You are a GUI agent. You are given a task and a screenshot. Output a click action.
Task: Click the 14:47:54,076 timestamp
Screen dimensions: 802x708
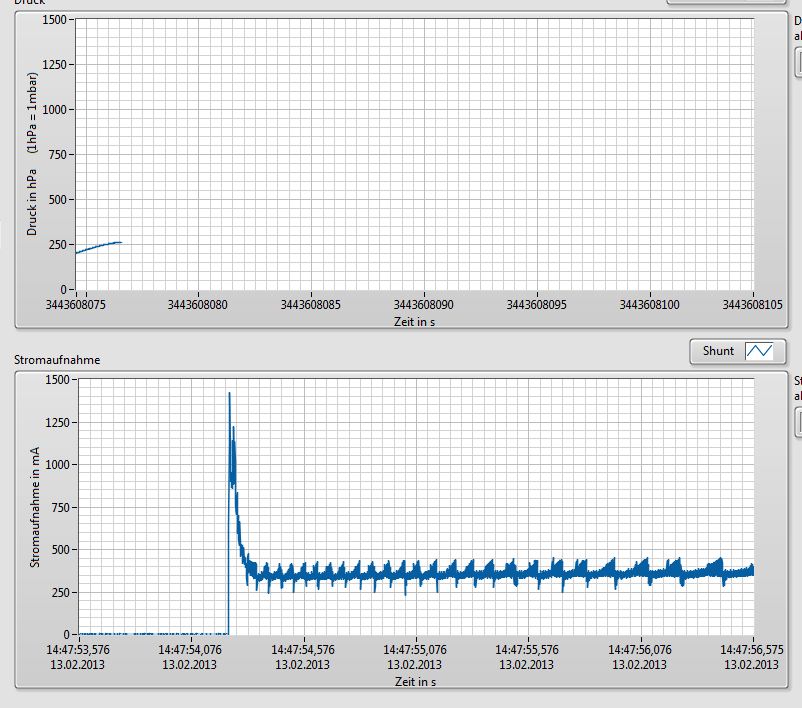tap(190, 650)
